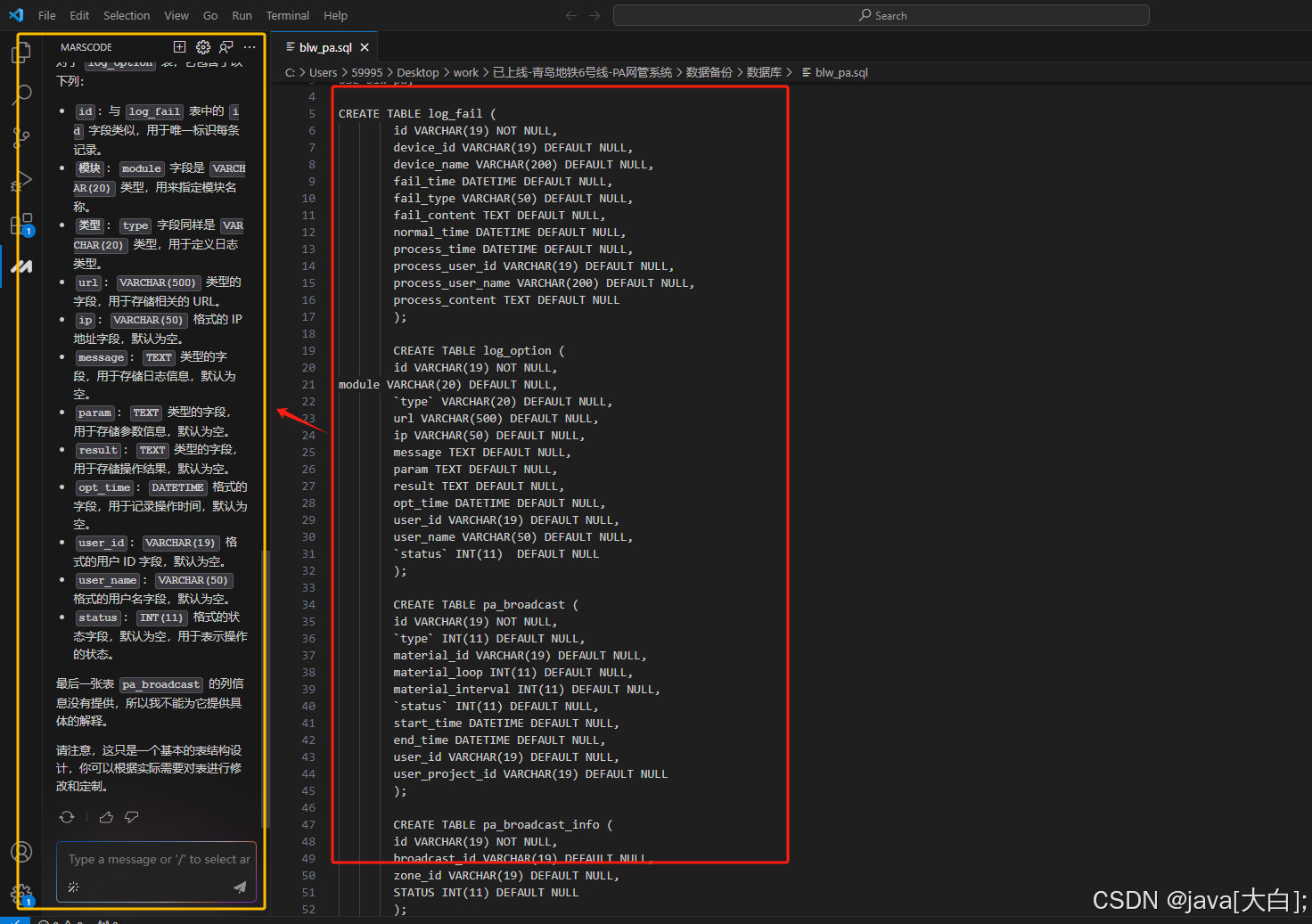Viewport: 1312px width, 924px height.
Task: Open the Run and Debug view
Action: pos(21,181)
